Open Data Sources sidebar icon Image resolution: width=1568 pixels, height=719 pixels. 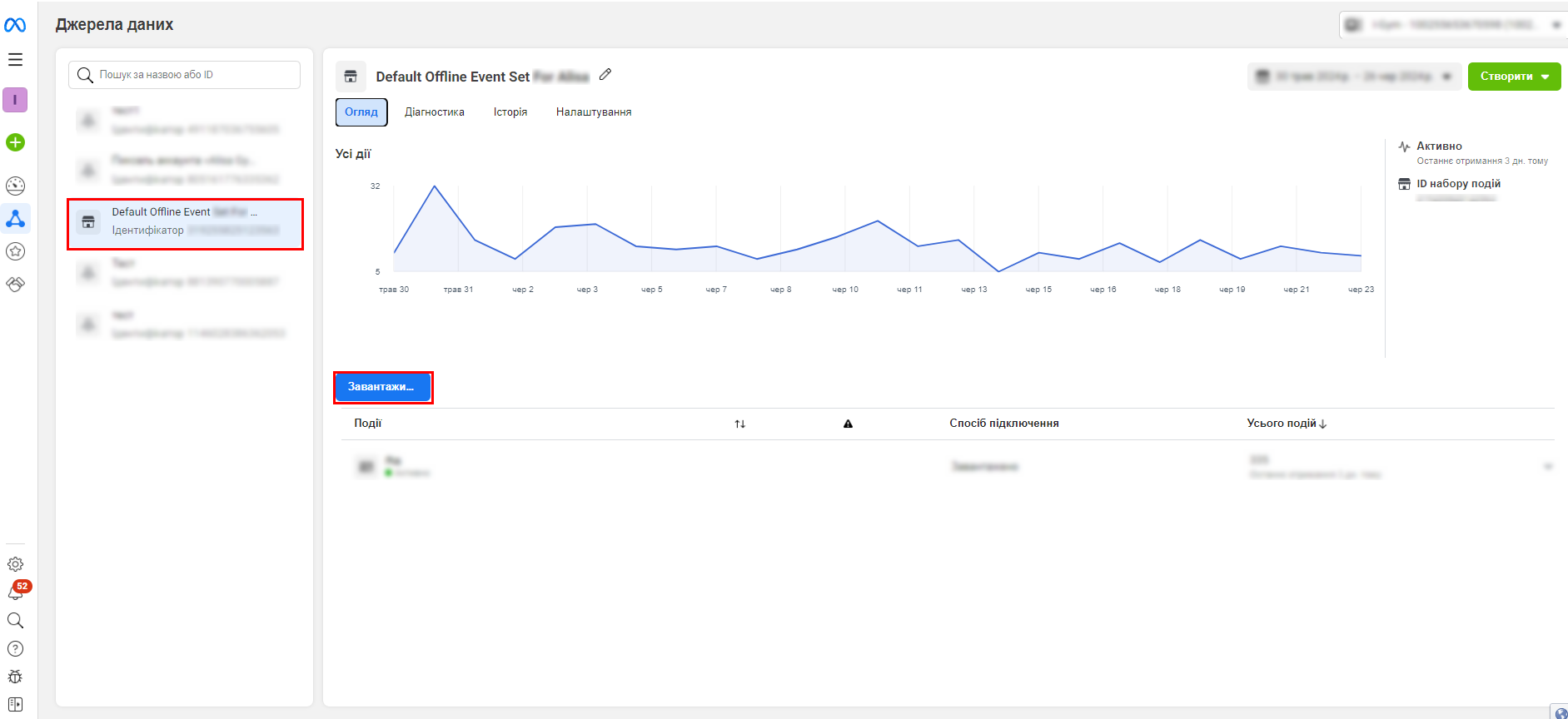tap(15, 219)
